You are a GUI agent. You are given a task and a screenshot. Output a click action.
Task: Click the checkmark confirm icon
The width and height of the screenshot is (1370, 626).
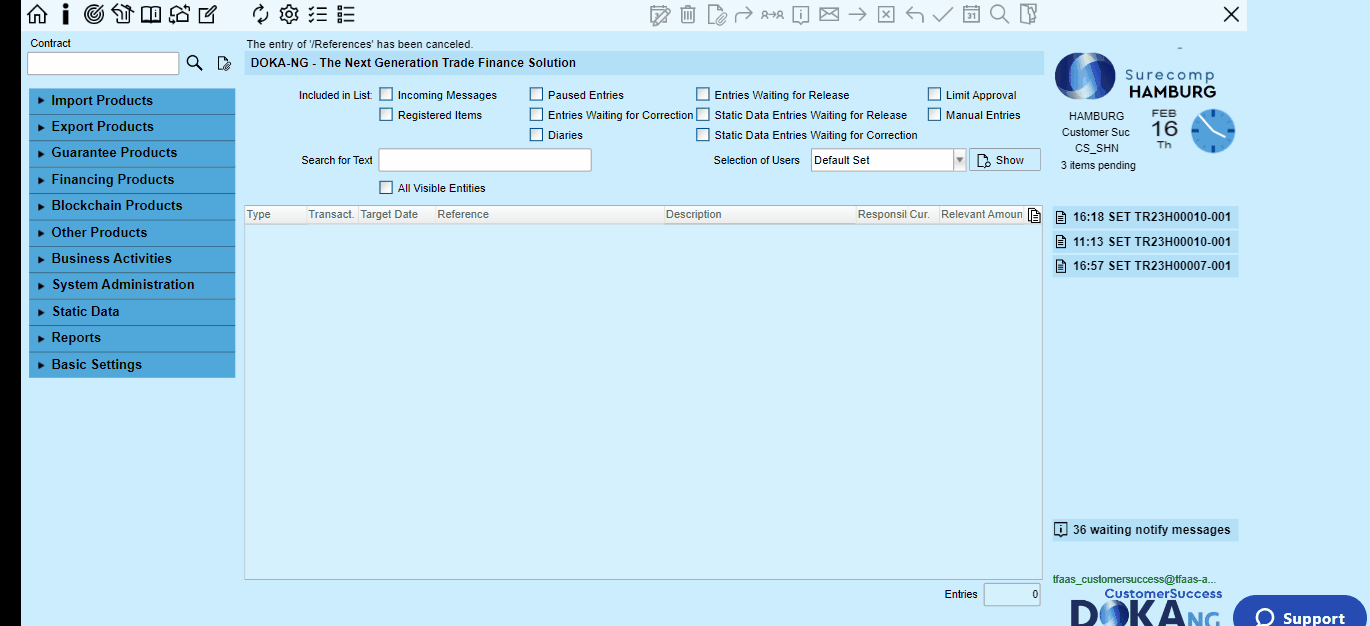coord(943,14)
